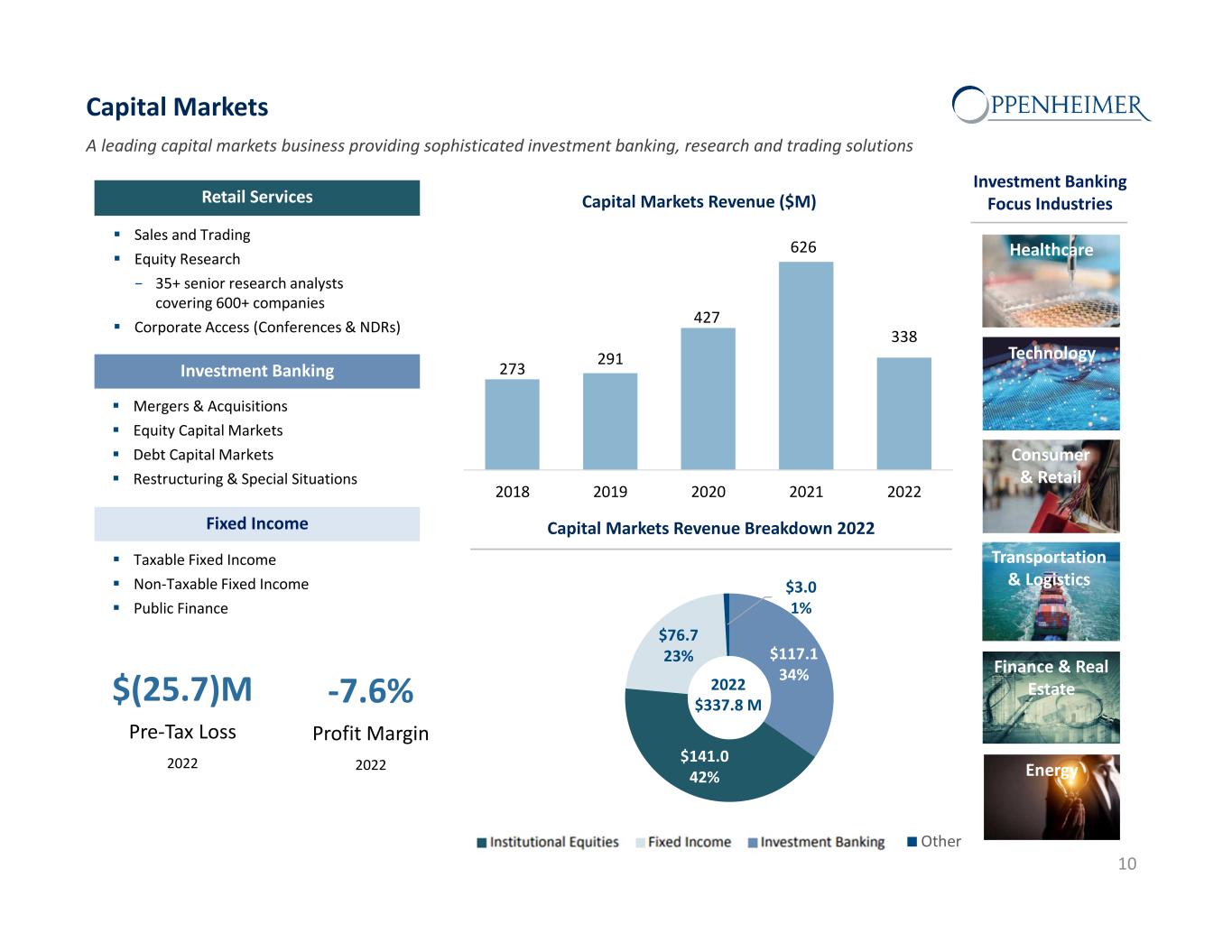Click the '2022 $337.8 M' donut center label
The width and height of the screenshot is (1232, 952).
click(728, 695)
